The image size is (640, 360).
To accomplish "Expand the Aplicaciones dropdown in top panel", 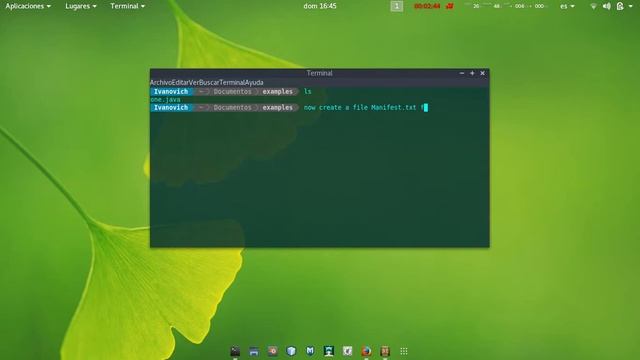I will [x=28, y=6].
